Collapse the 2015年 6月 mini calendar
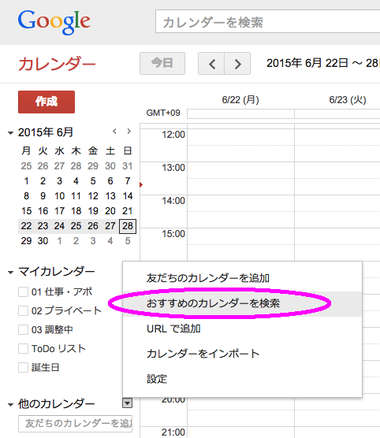The image size is (380, 438). tap(11, 133)
